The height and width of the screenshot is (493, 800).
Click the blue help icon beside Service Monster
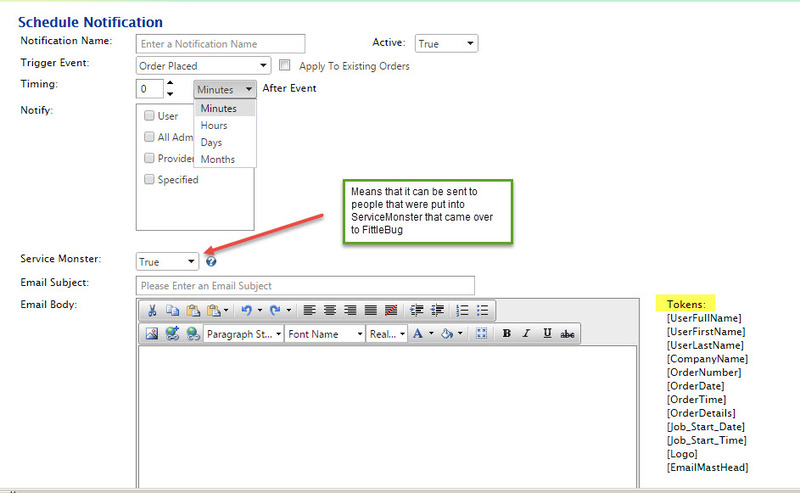(x=211, y=262)
